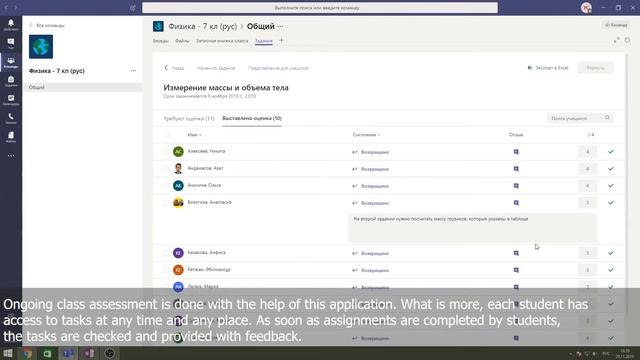
Task: Click the Вернуть button
Action: 596,68
